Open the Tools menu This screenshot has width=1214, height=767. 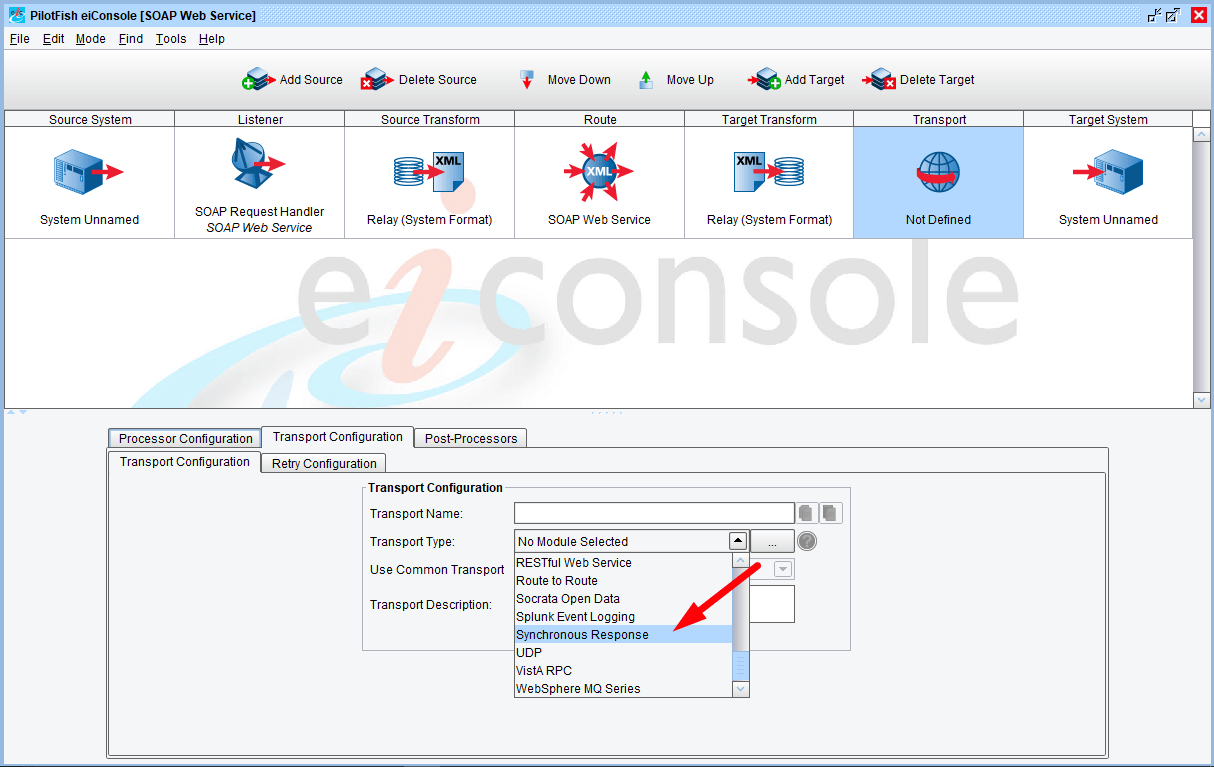click(171, 39)
